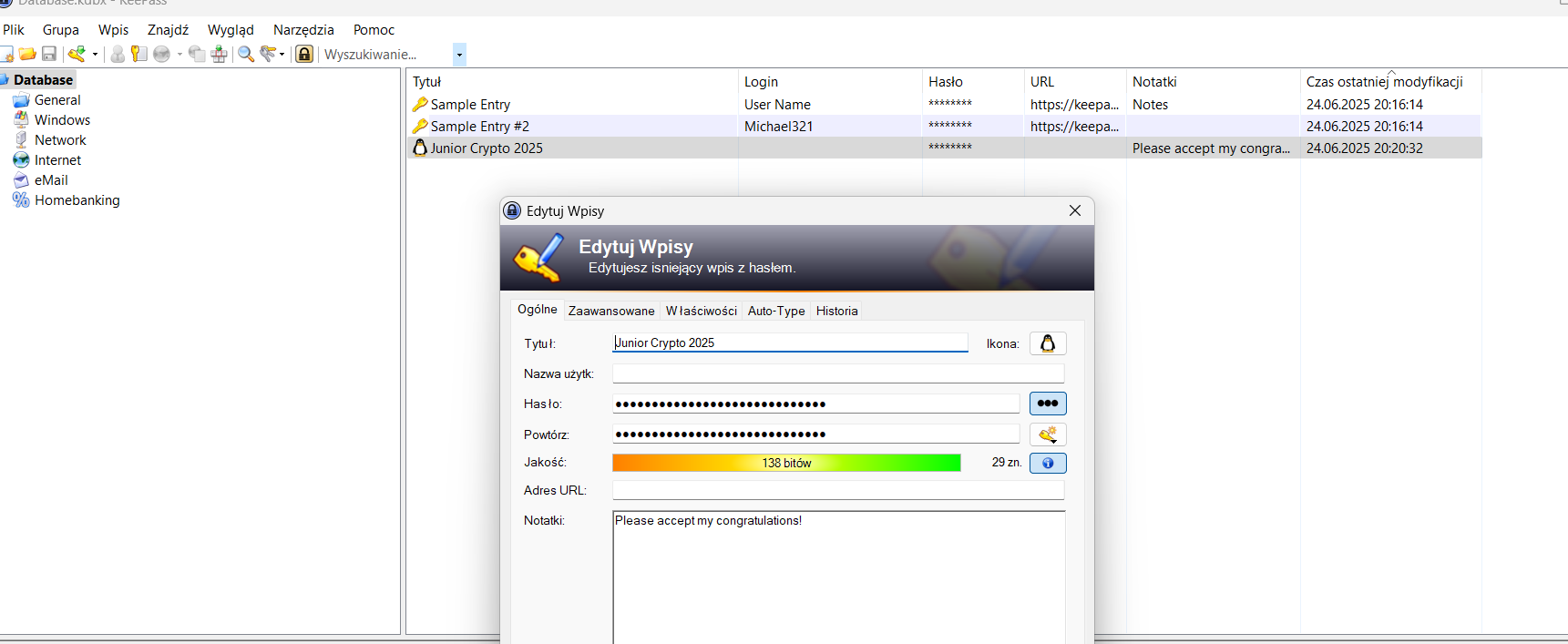Switch to the Auto-Type tab
This screenshot has height=644, width=1568.
coord(776,311)
